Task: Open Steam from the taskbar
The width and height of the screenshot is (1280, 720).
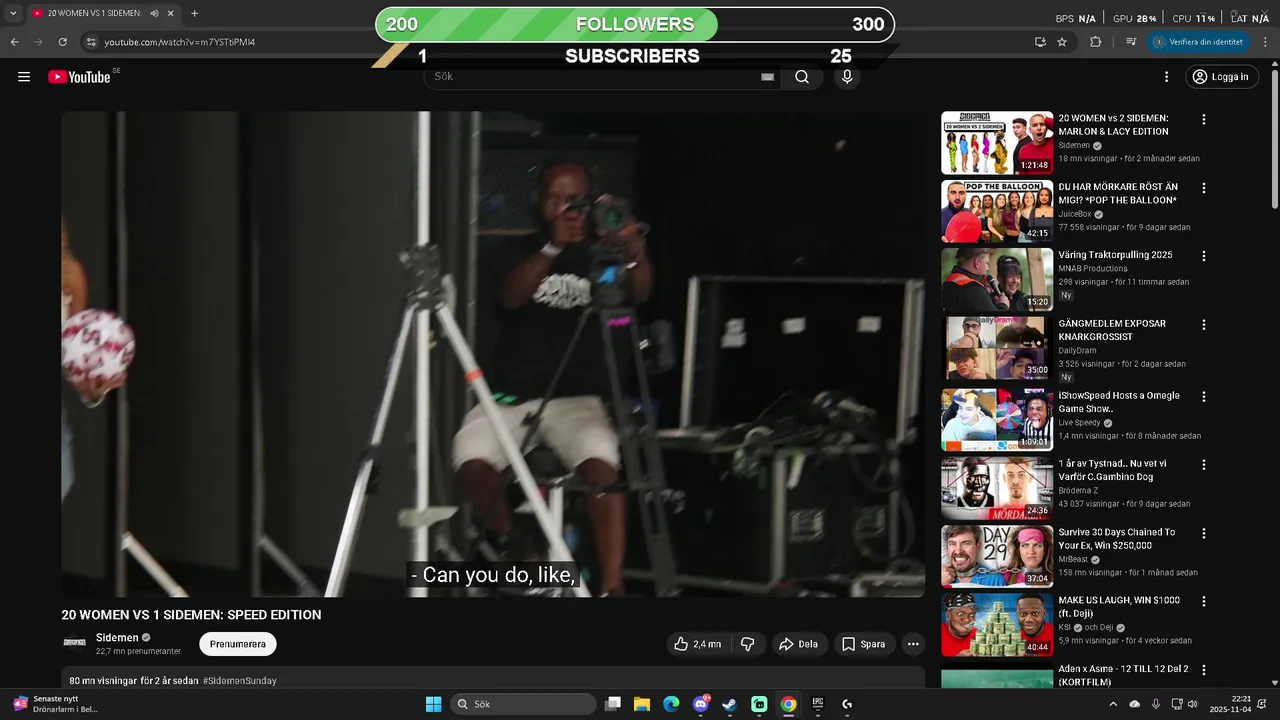Action: [x=730, y=704]
